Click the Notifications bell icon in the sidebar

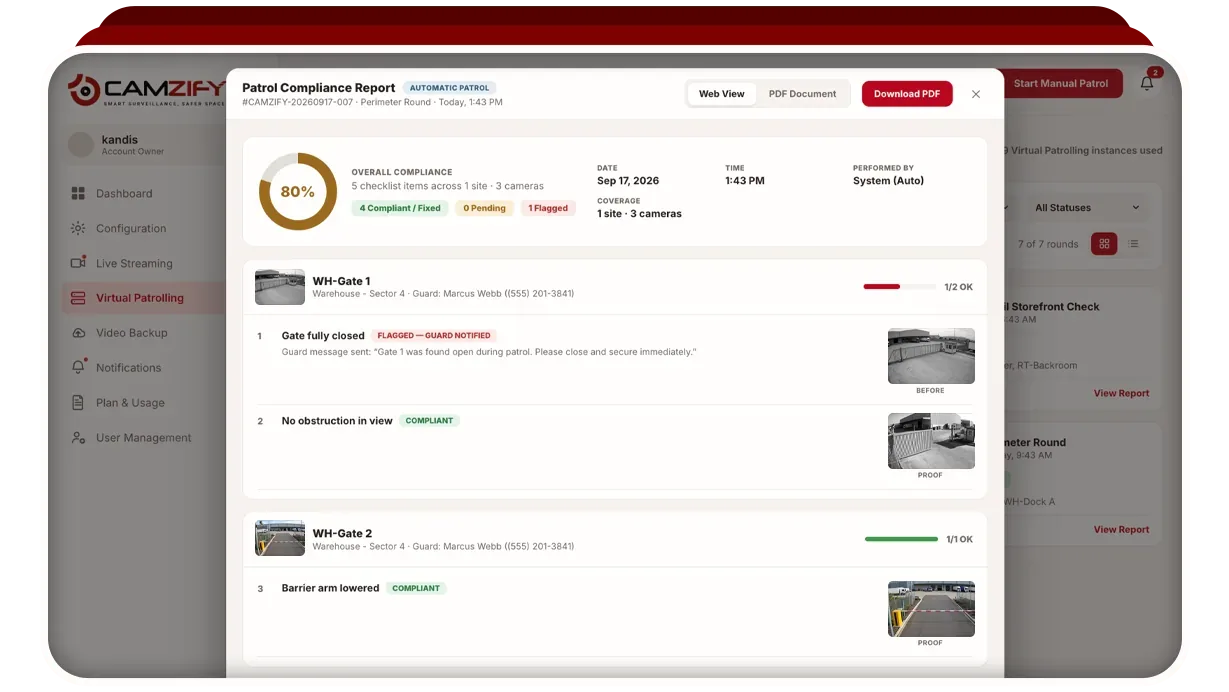[78, 367]
